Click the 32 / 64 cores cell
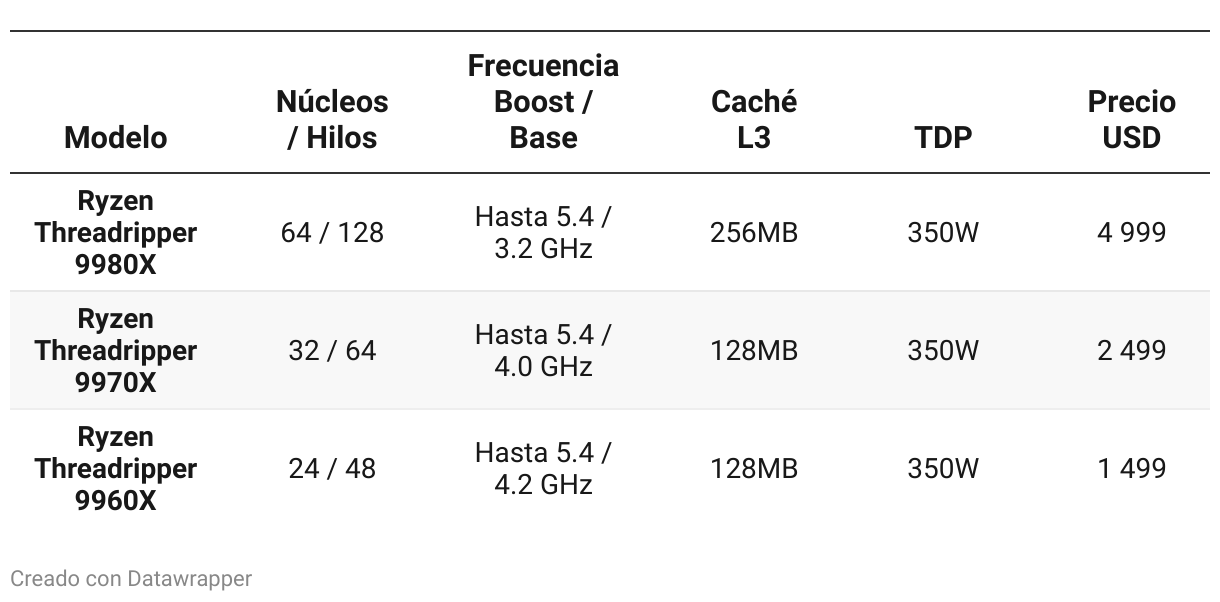 (x=332, y=350)
